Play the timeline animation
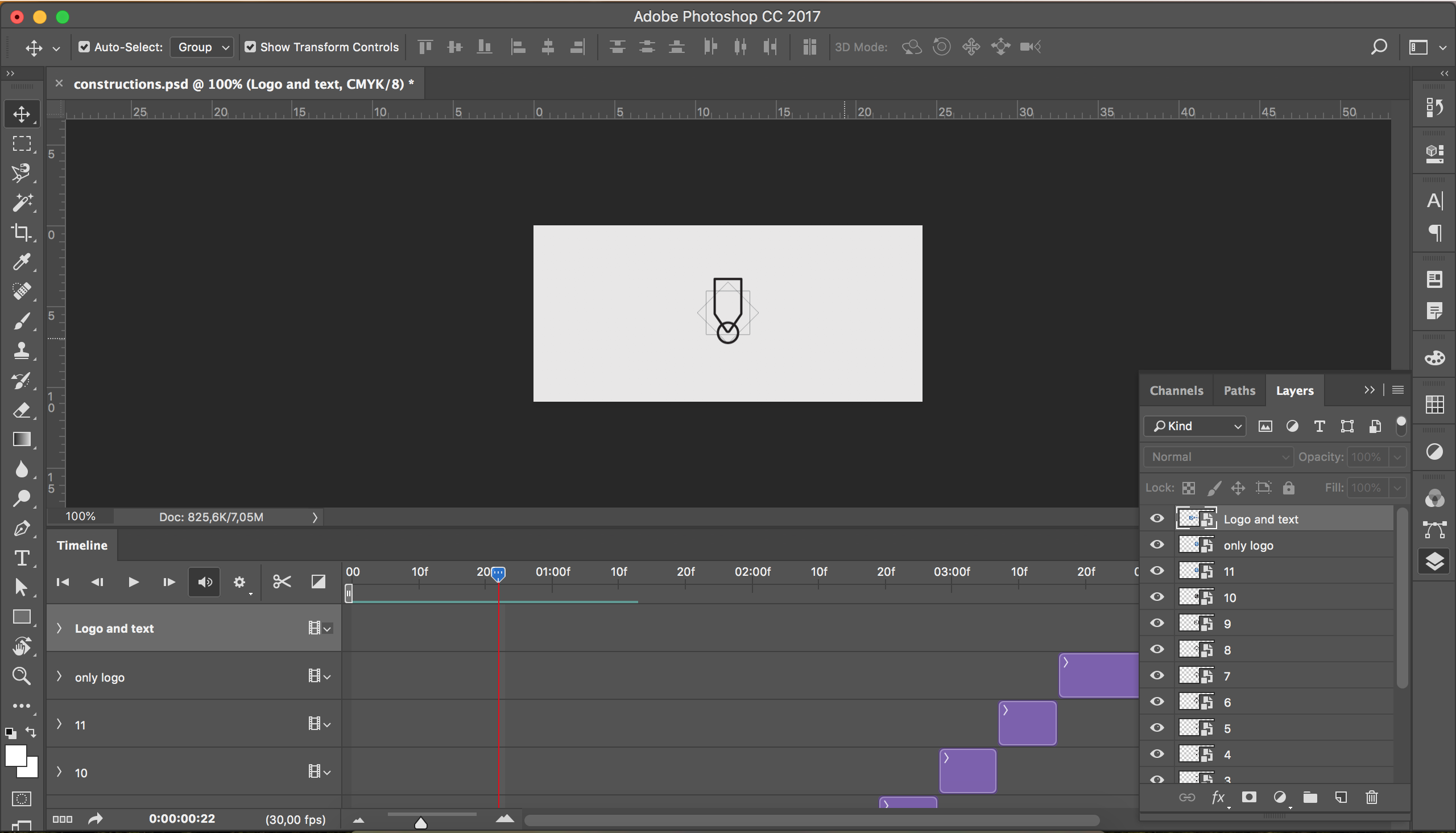 coord(133,582)
